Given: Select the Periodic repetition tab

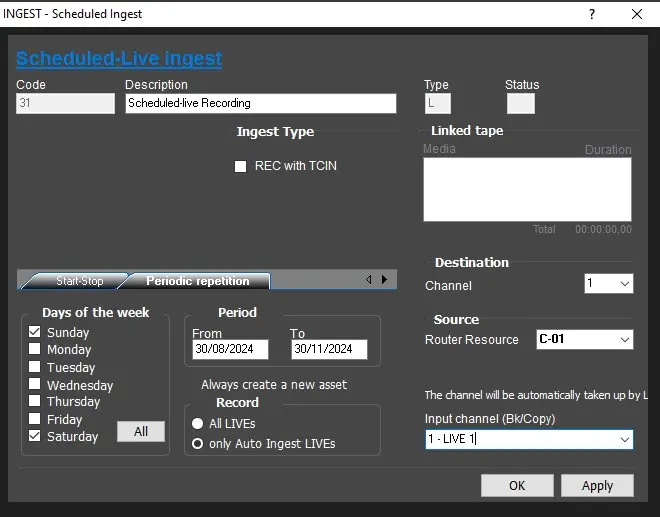Looking at the screenshot, I should tap(197, 281).
